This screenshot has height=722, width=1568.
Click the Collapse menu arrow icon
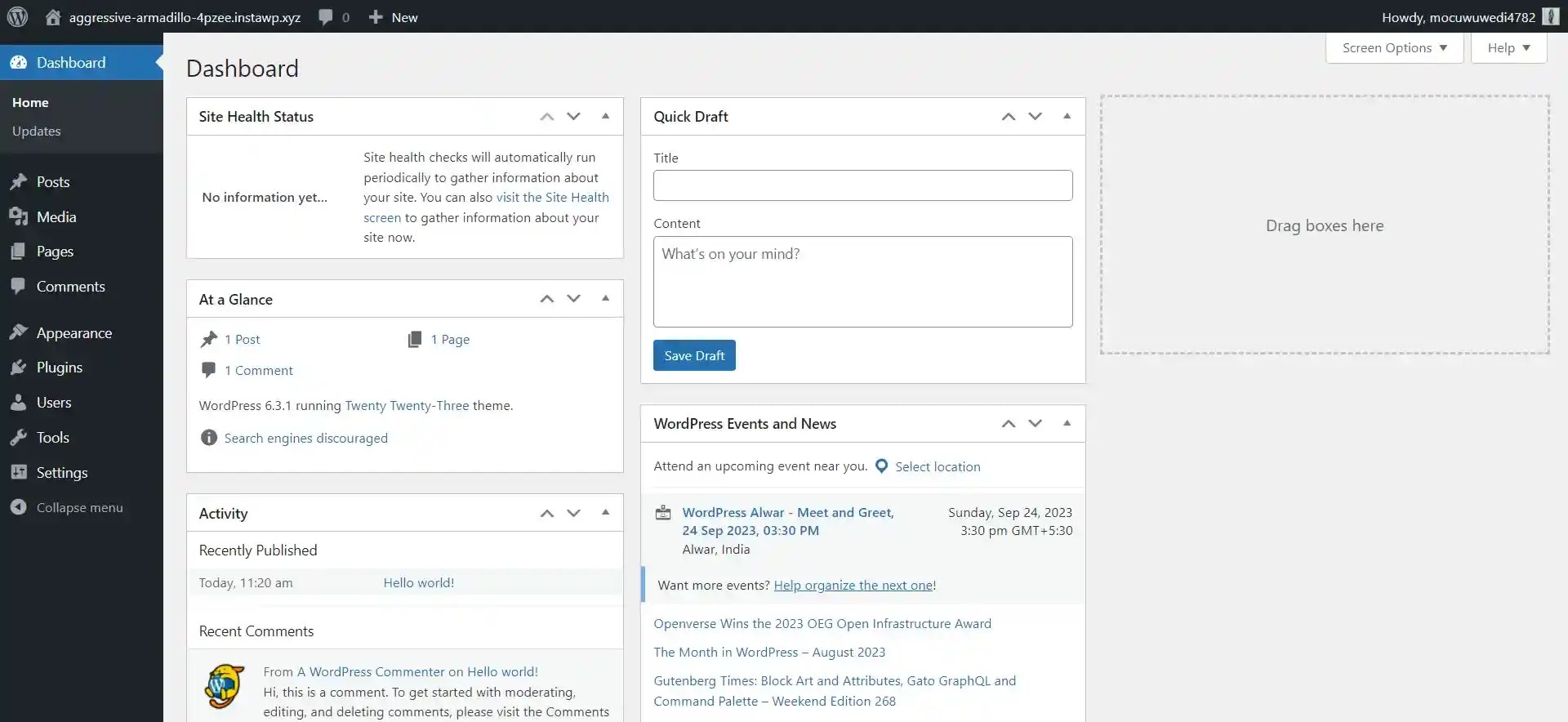[18, 507]
